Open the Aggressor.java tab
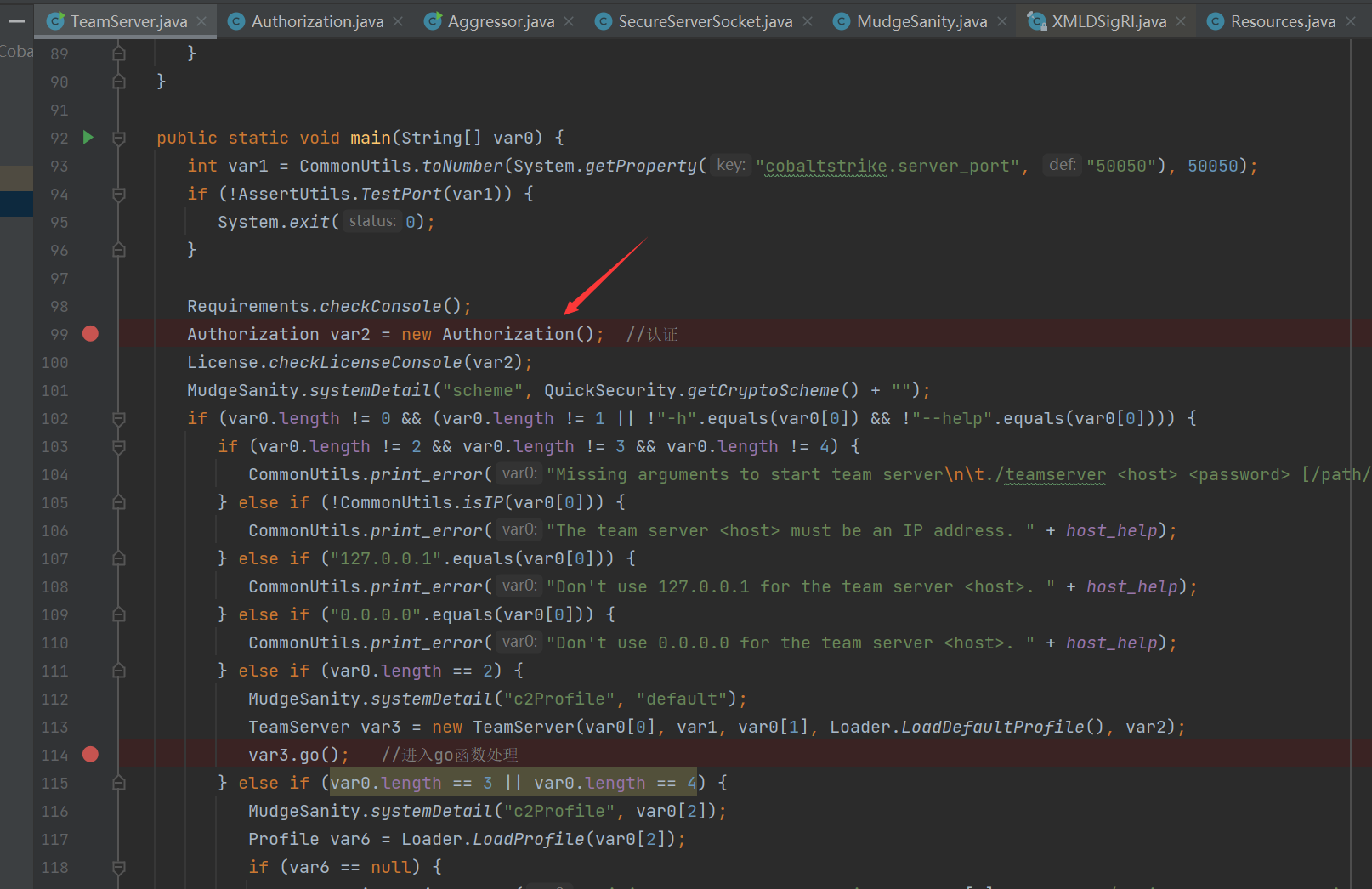The width and height of the screenshot is (1372, 889). [501, 21]
